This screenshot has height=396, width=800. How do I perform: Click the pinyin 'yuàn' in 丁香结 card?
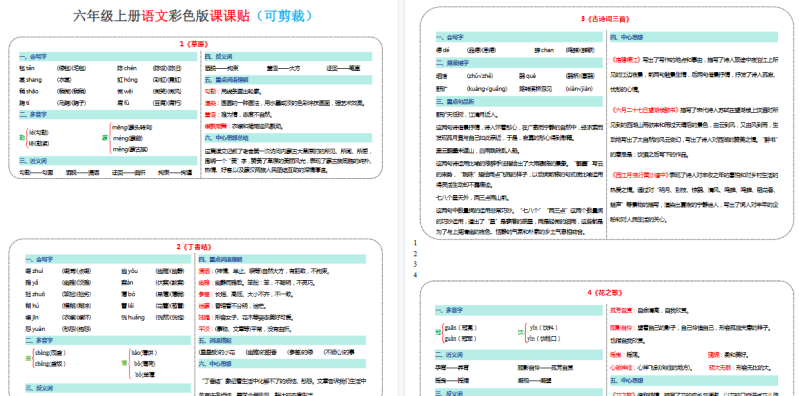[39, 329]
